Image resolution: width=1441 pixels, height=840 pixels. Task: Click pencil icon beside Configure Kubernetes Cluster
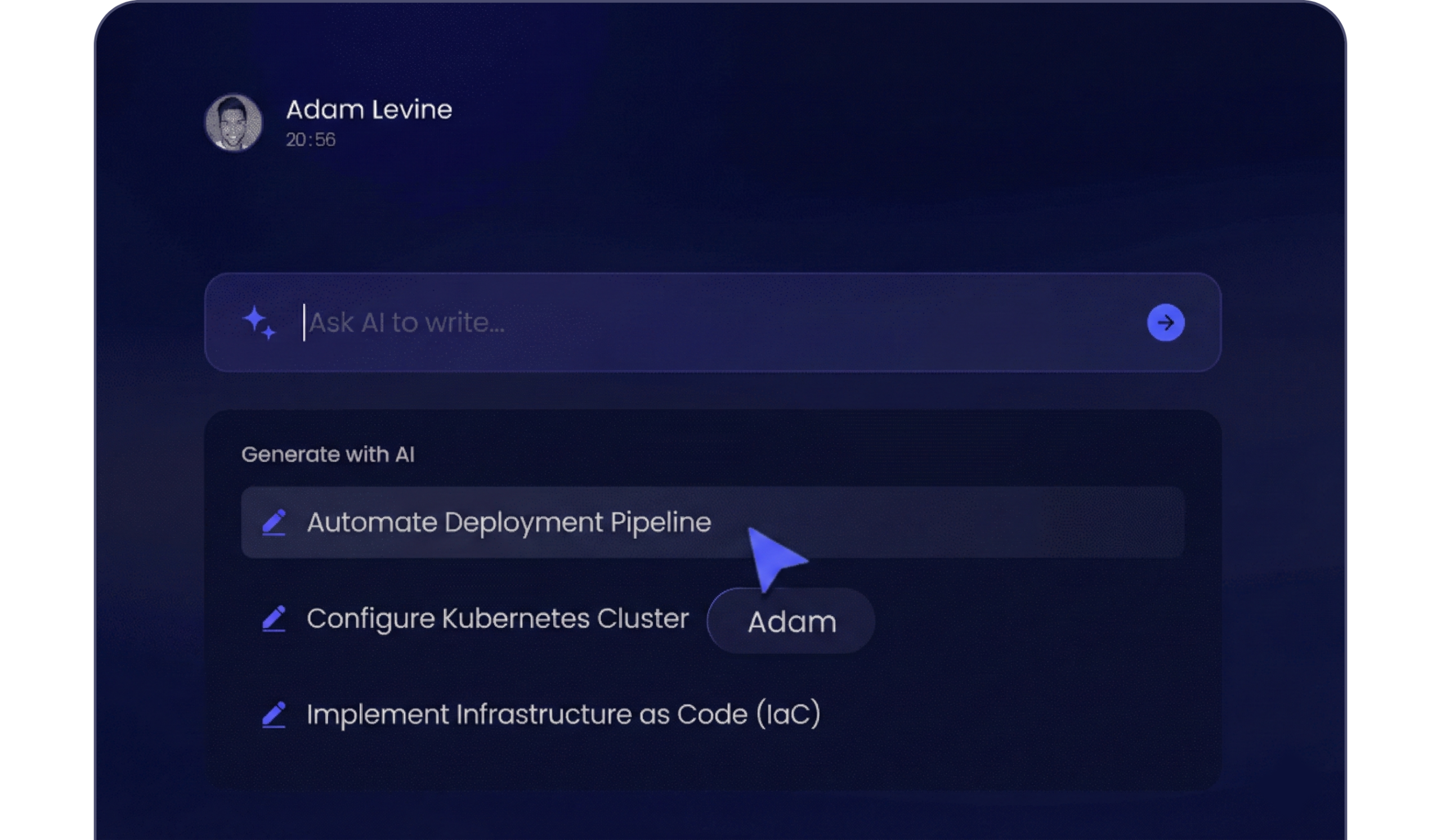[x=274, y=618]
